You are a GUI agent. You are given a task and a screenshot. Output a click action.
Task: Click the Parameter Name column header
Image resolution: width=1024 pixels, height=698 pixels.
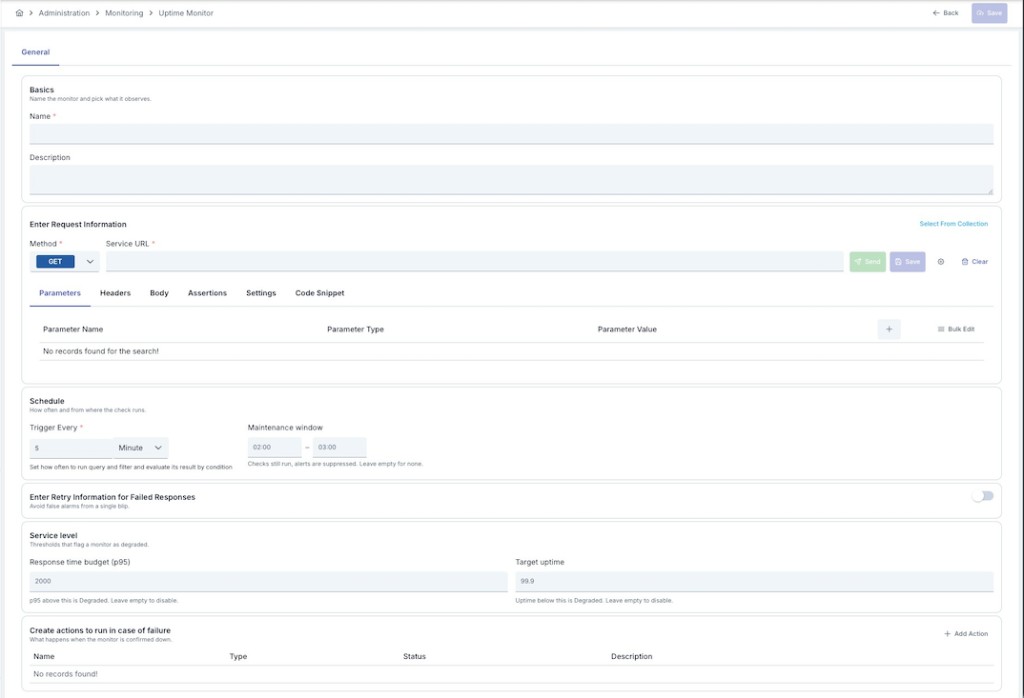pyautogui.click(x=73, y=330)
